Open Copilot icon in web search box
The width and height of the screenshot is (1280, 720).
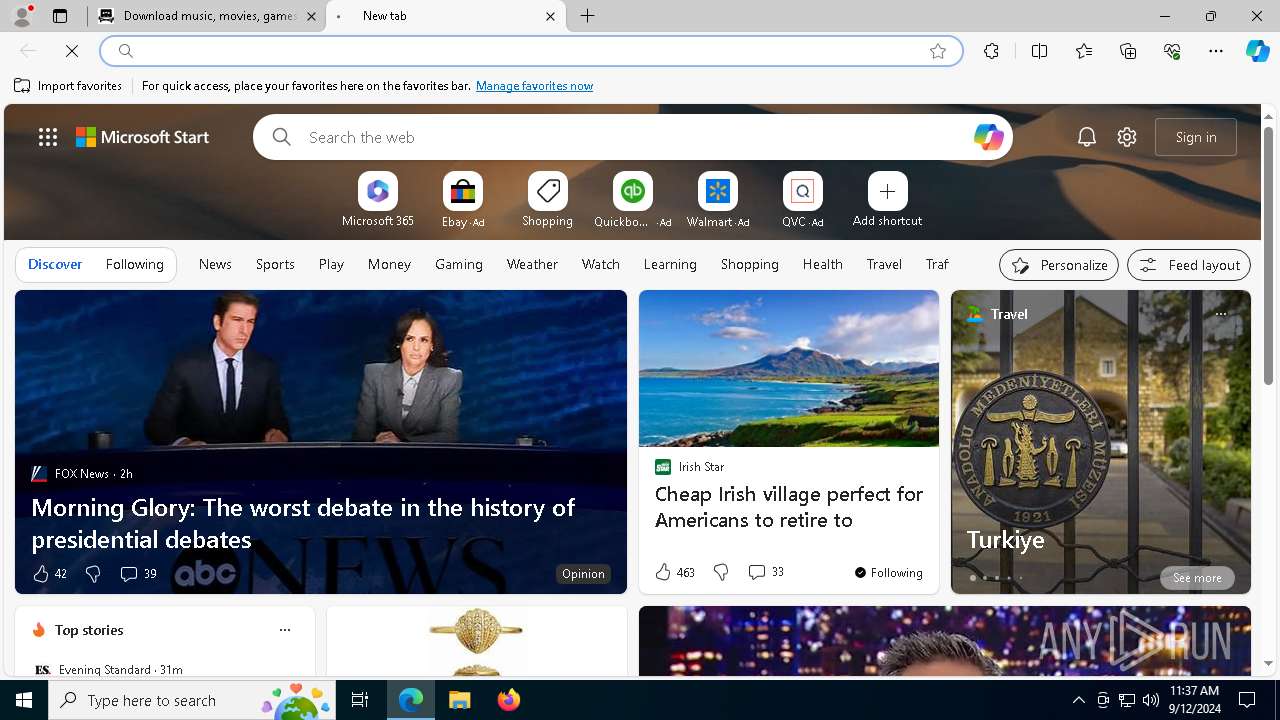click(x=988, y=137)
